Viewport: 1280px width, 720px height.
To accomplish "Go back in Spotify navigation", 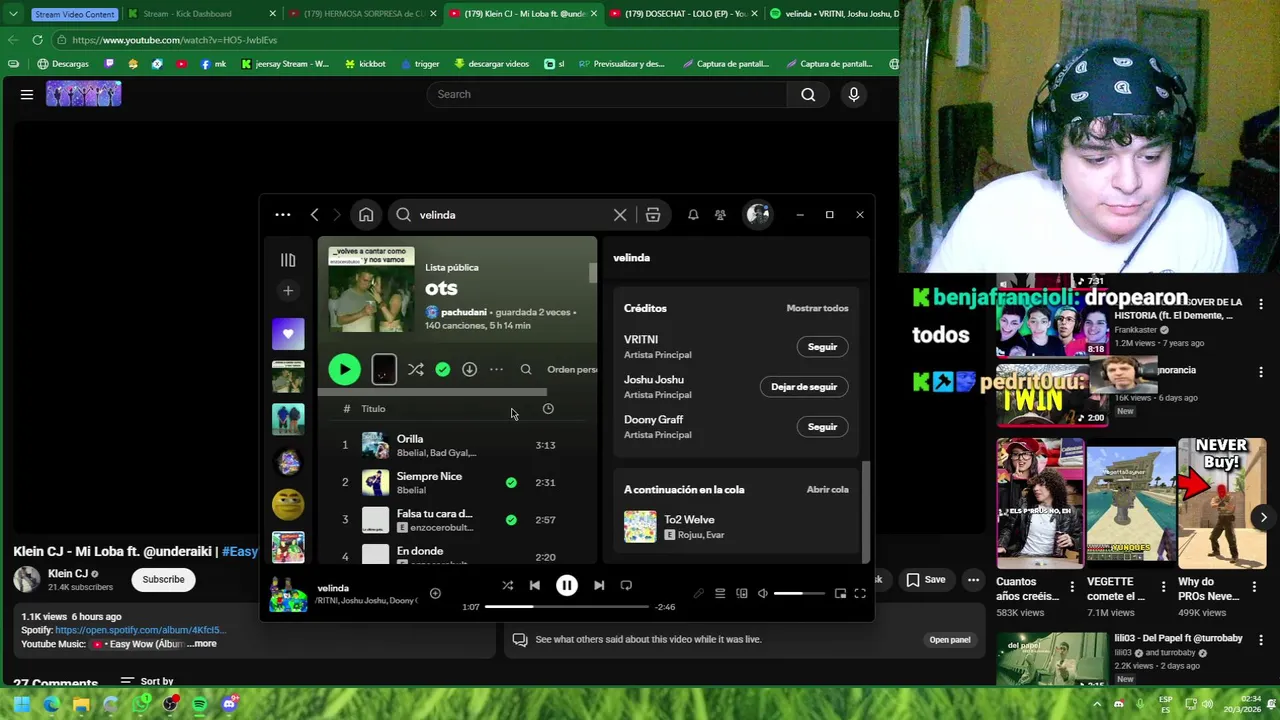I will [x=315, y=215].
